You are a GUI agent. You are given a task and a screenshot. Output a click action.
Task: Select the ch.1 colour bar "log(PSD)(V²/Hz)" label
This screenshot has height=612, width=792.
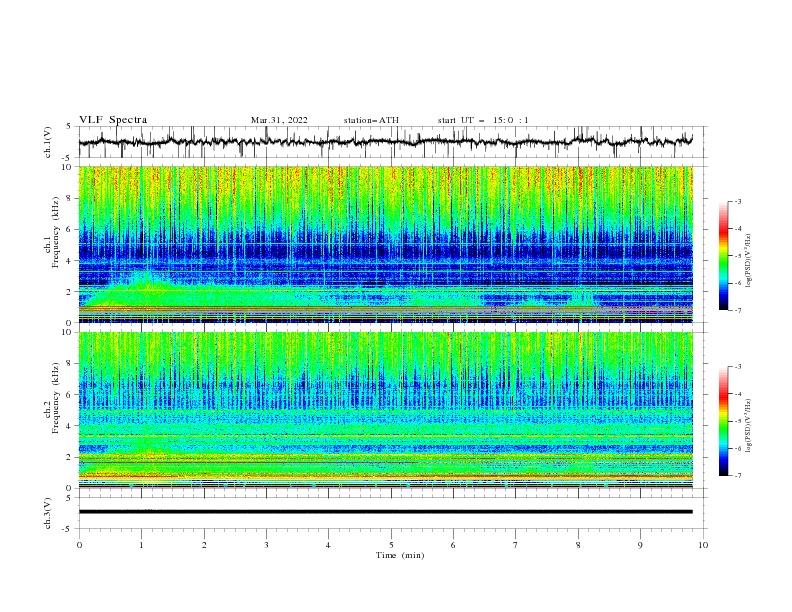click(749, 261)
